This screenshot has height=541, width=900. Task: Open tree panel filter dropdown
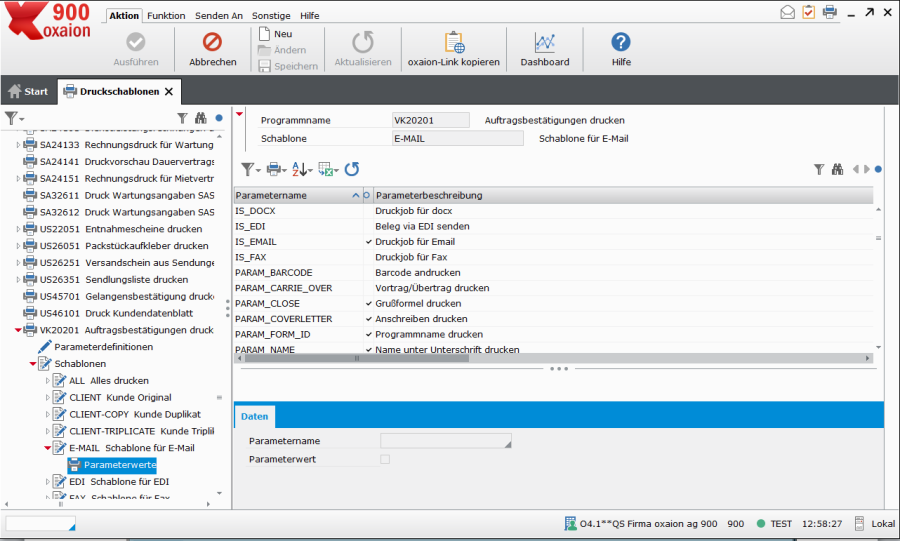point(14,119)
